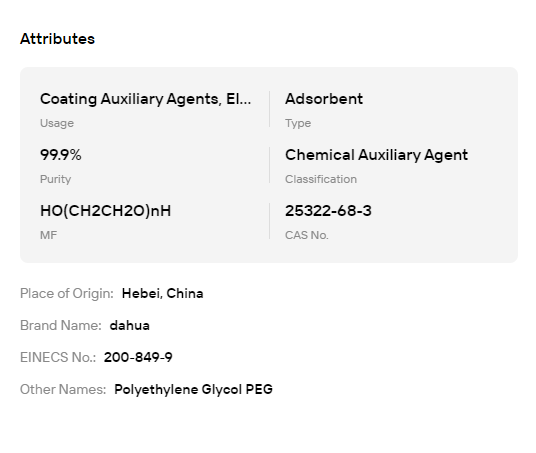This screenshot has height=453, width=536.
Task: Click the Classification label
Action: coord(321,179)
